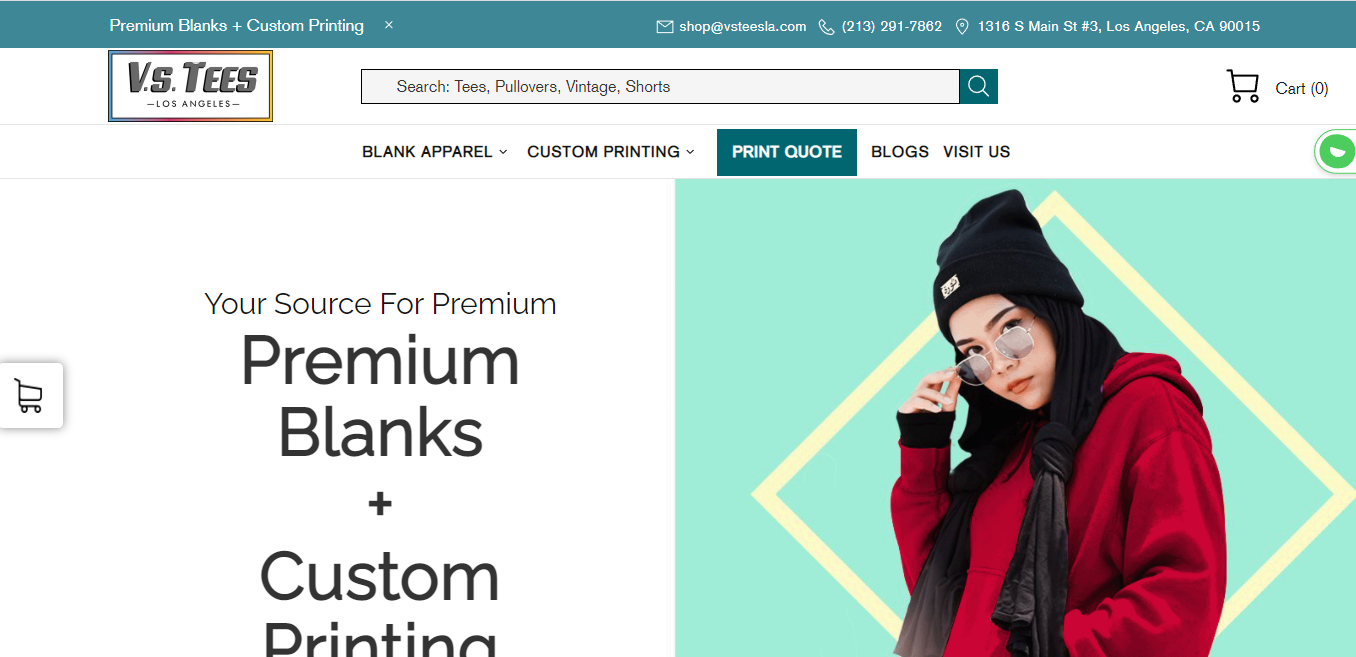Open the green chat widget bubble
1356x657 pixels.
coord(1336,152)
